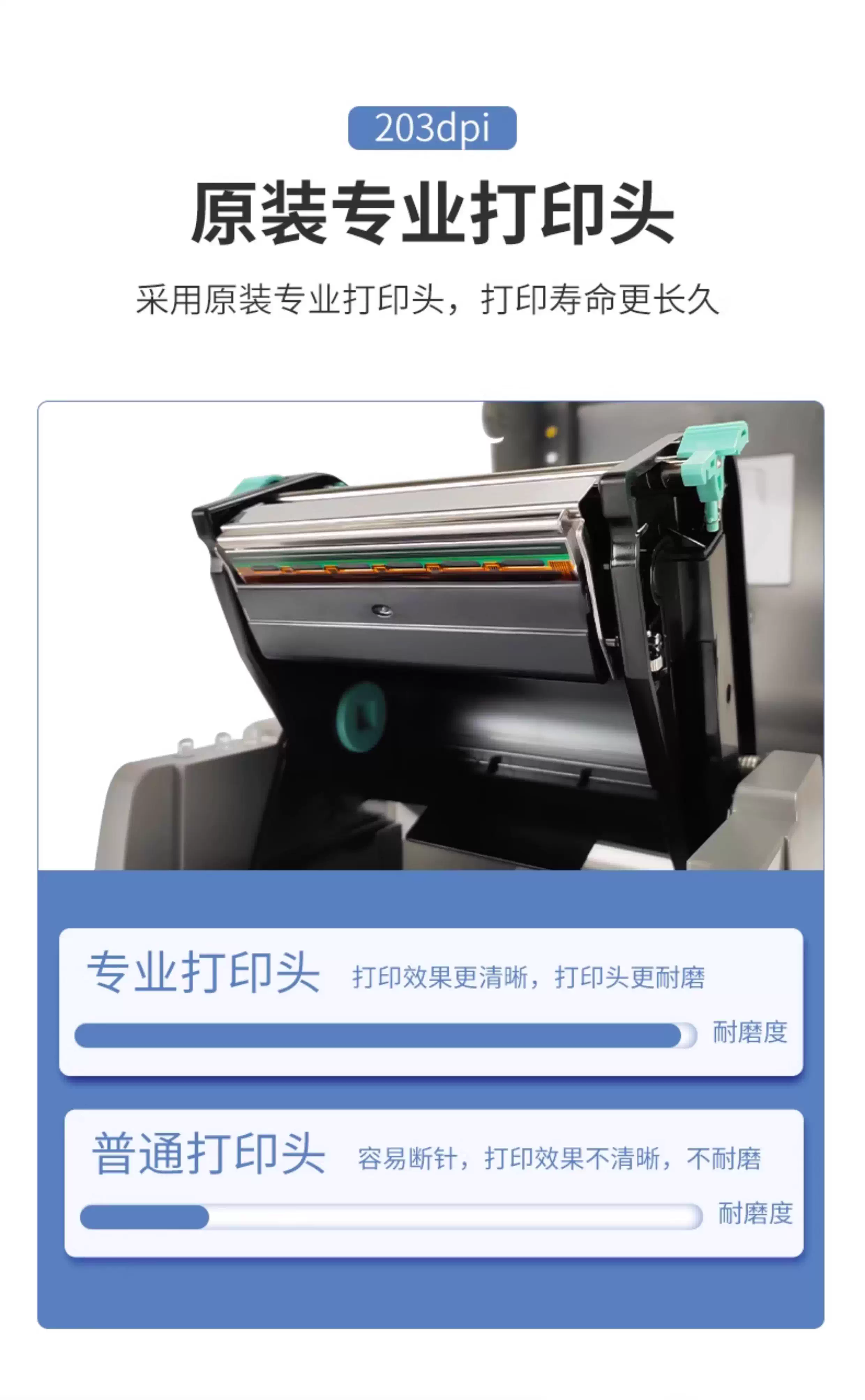Click the 耐磨度 label in the 普通打印头 card
The width and height of the screenshot is (865, 1400).
coord(755,1213)
